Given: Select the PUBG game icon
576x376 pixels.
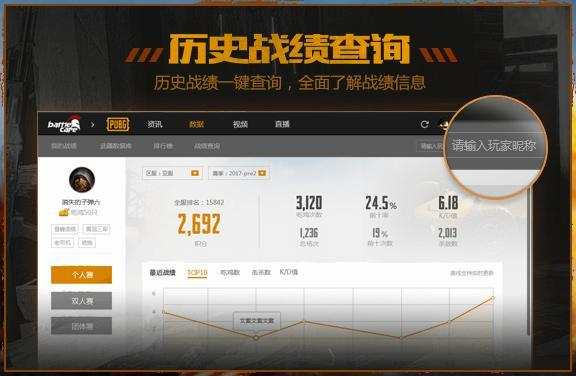Looking at the screenshot, I should [118, 124].
